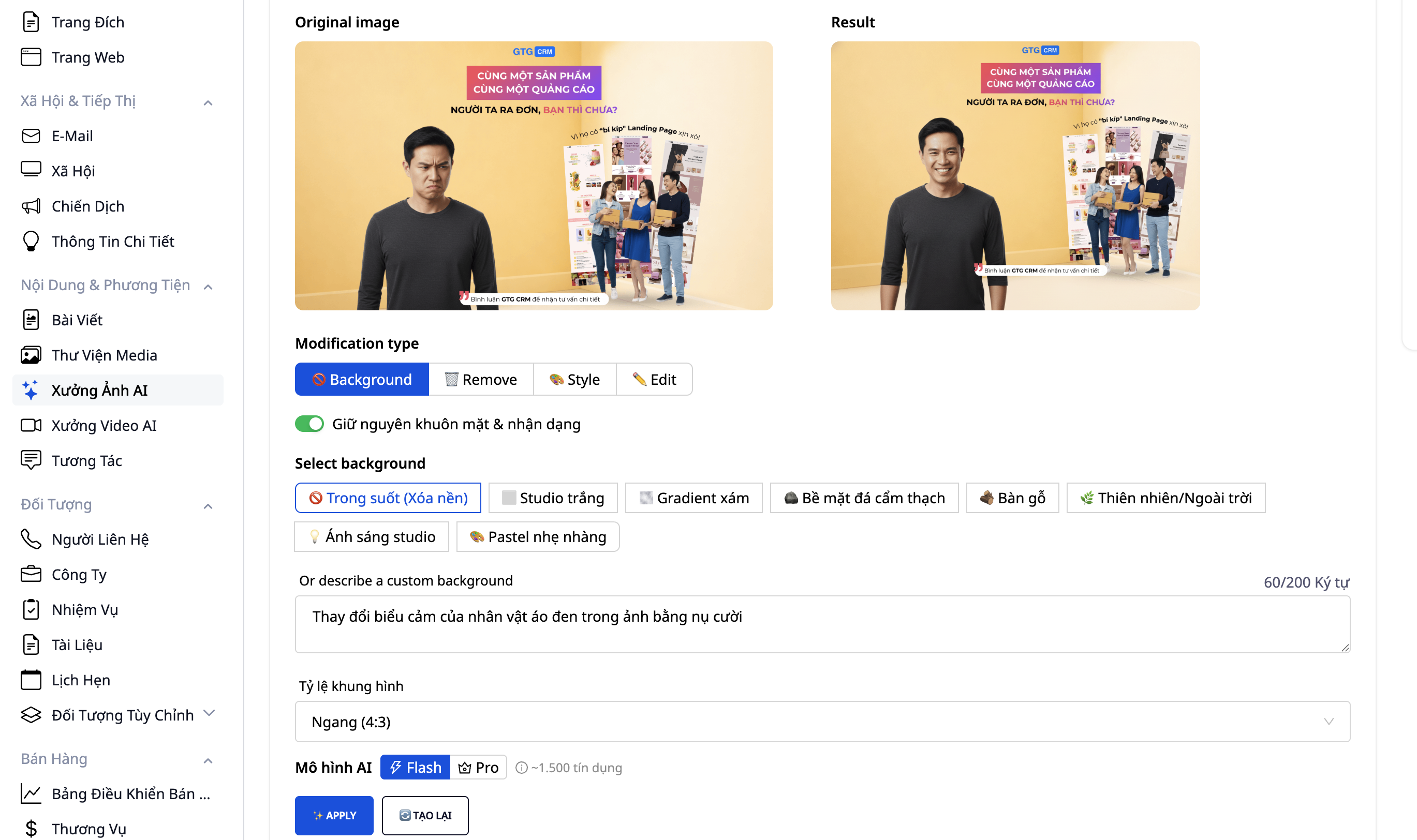
Task: Click the E-Mail envelope icon
Action: point(31,136)
